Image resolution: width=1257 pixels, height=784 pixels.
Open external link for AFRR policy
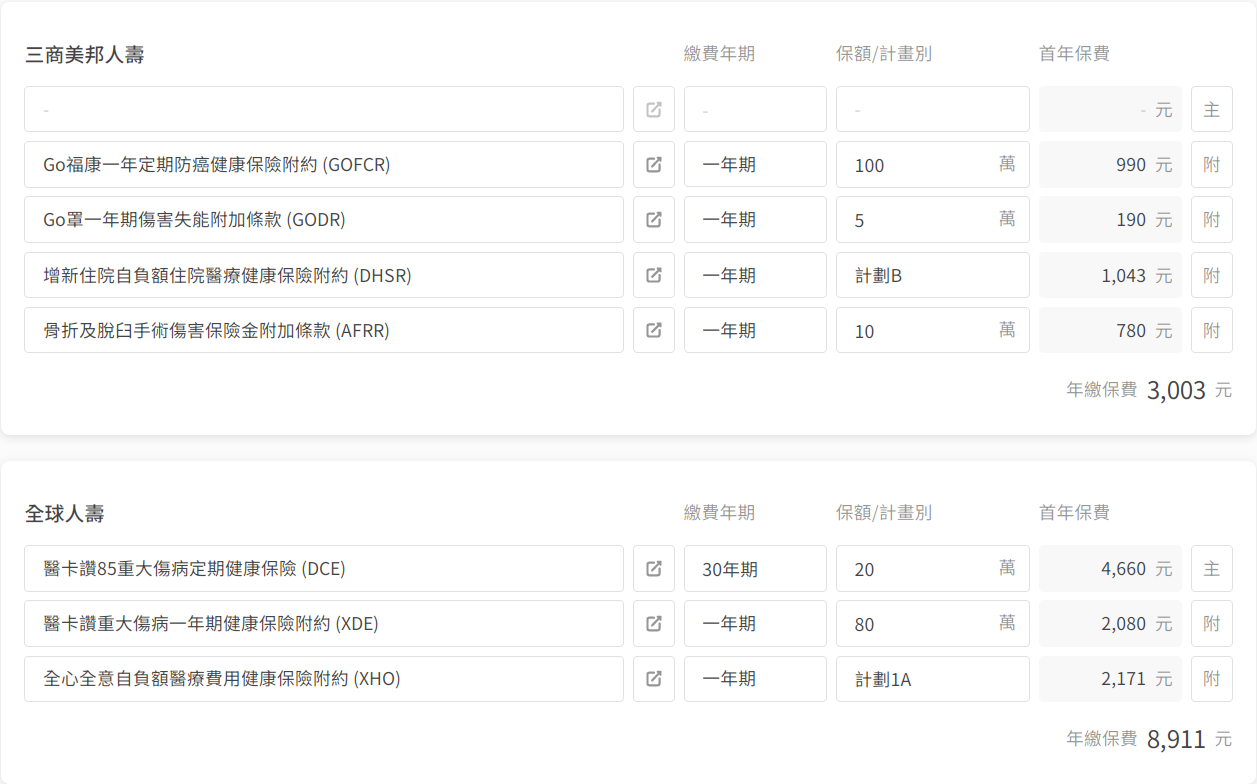[654, 330]
